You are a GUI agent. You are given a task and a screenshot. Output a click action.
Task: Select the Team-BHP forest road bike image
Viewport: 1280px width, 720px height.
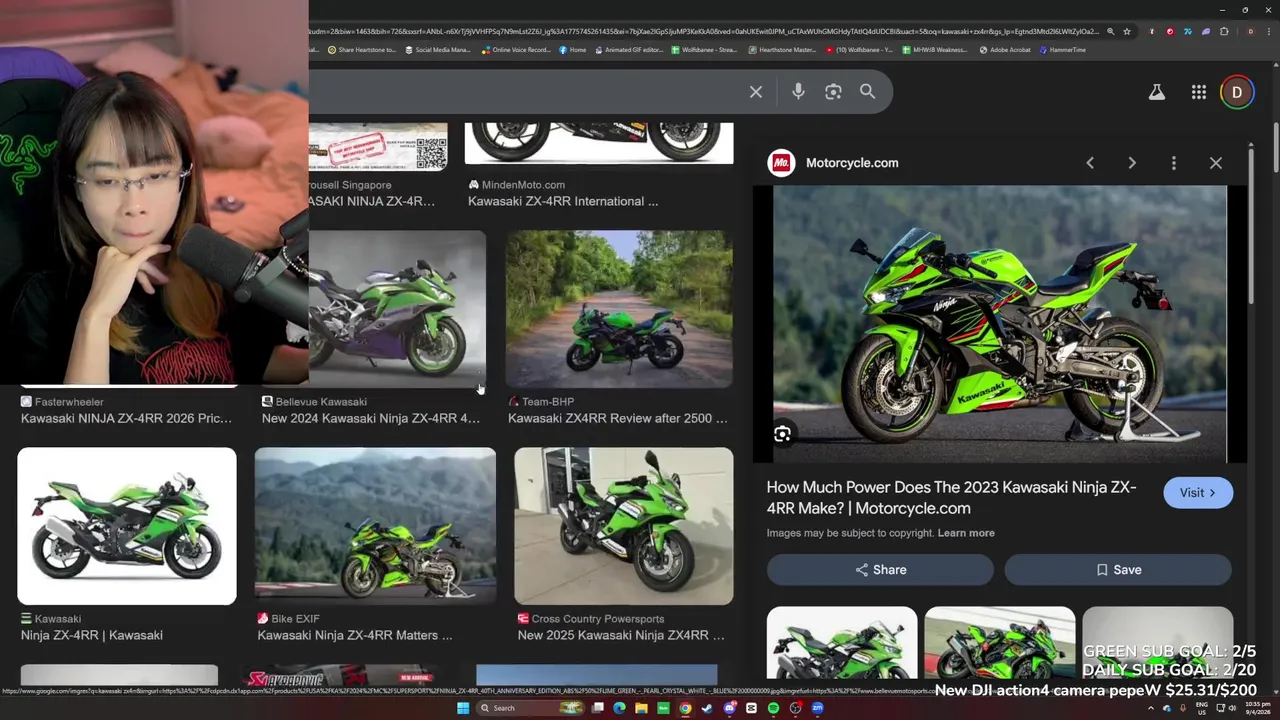(x=619, y=309)
